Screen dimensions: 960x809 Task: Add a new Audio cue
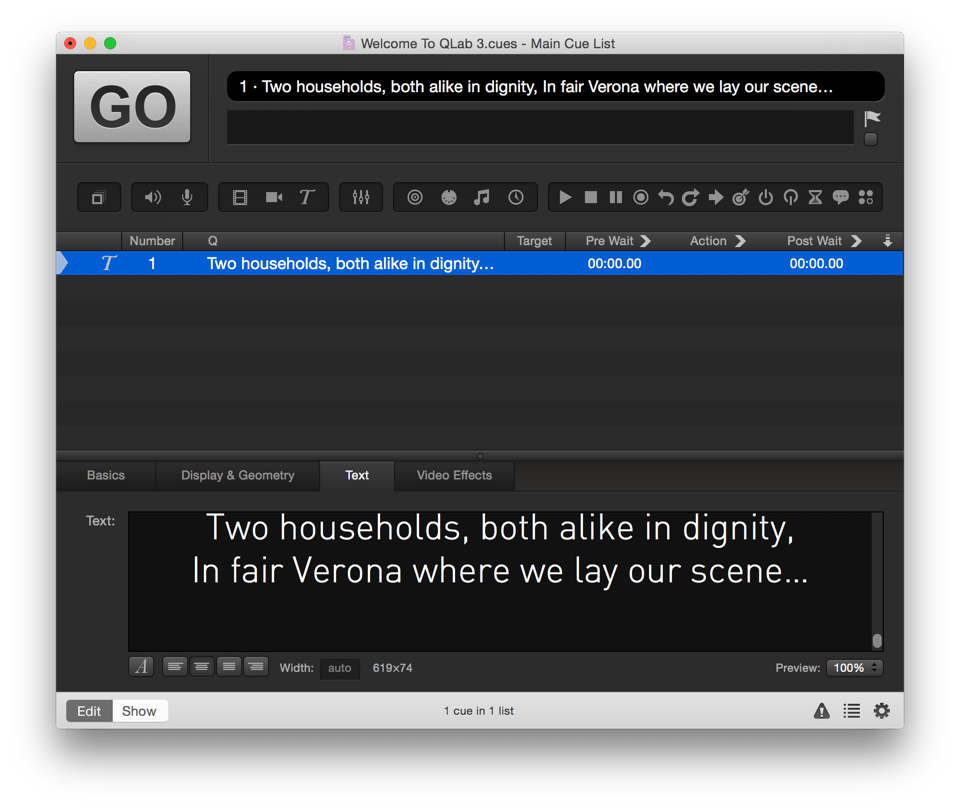(153, 198)
